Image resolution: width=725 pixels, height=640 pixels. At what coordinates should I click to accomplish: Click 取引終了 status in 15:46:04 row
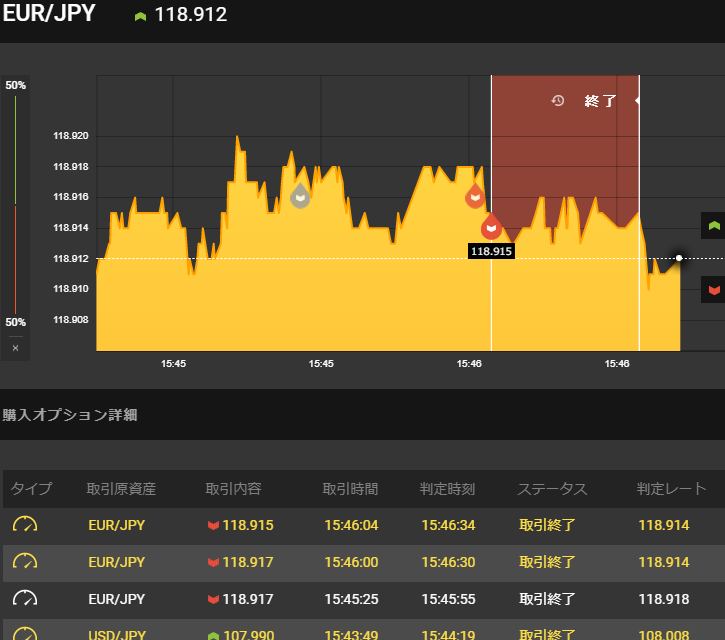(x=547, y=525)
